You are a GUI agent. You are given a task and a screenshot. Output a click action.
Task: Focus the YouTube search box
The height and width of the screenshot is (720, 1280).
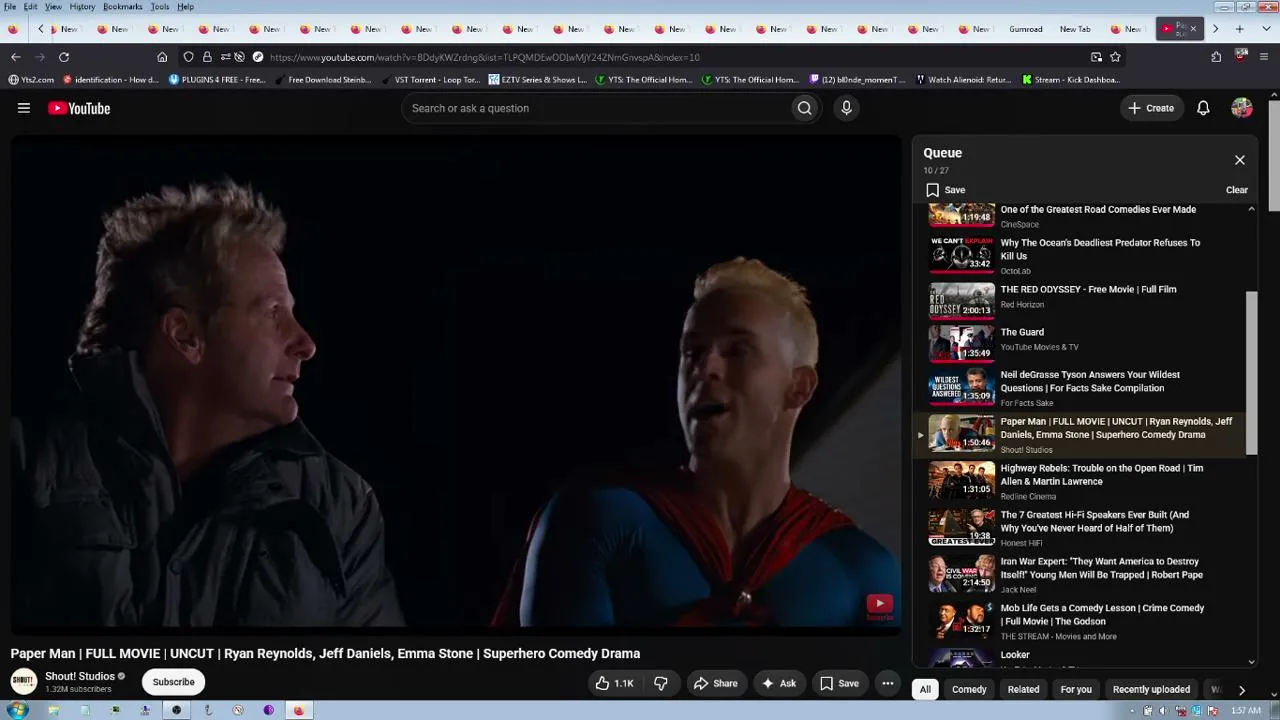595,108
